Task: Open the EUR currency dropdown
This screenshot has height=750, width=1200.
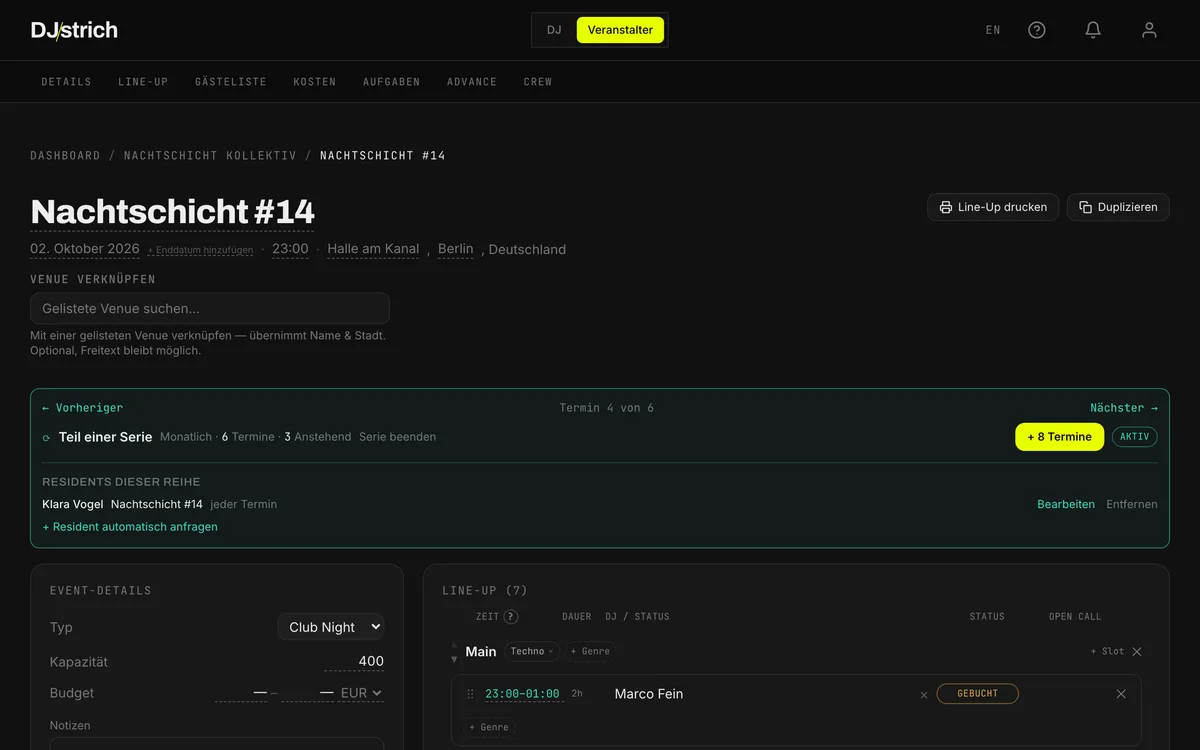Action: 361,693
